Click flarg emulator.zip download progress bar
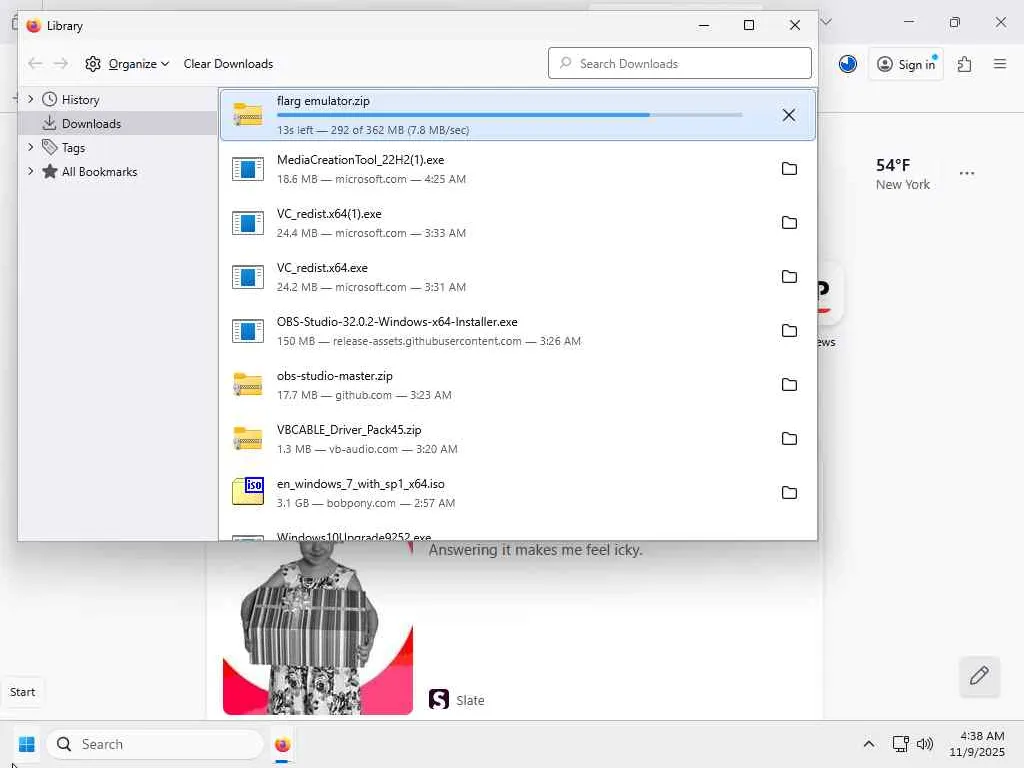The image size is (1024, 768). pyautogui.click(x=509, y=115)
